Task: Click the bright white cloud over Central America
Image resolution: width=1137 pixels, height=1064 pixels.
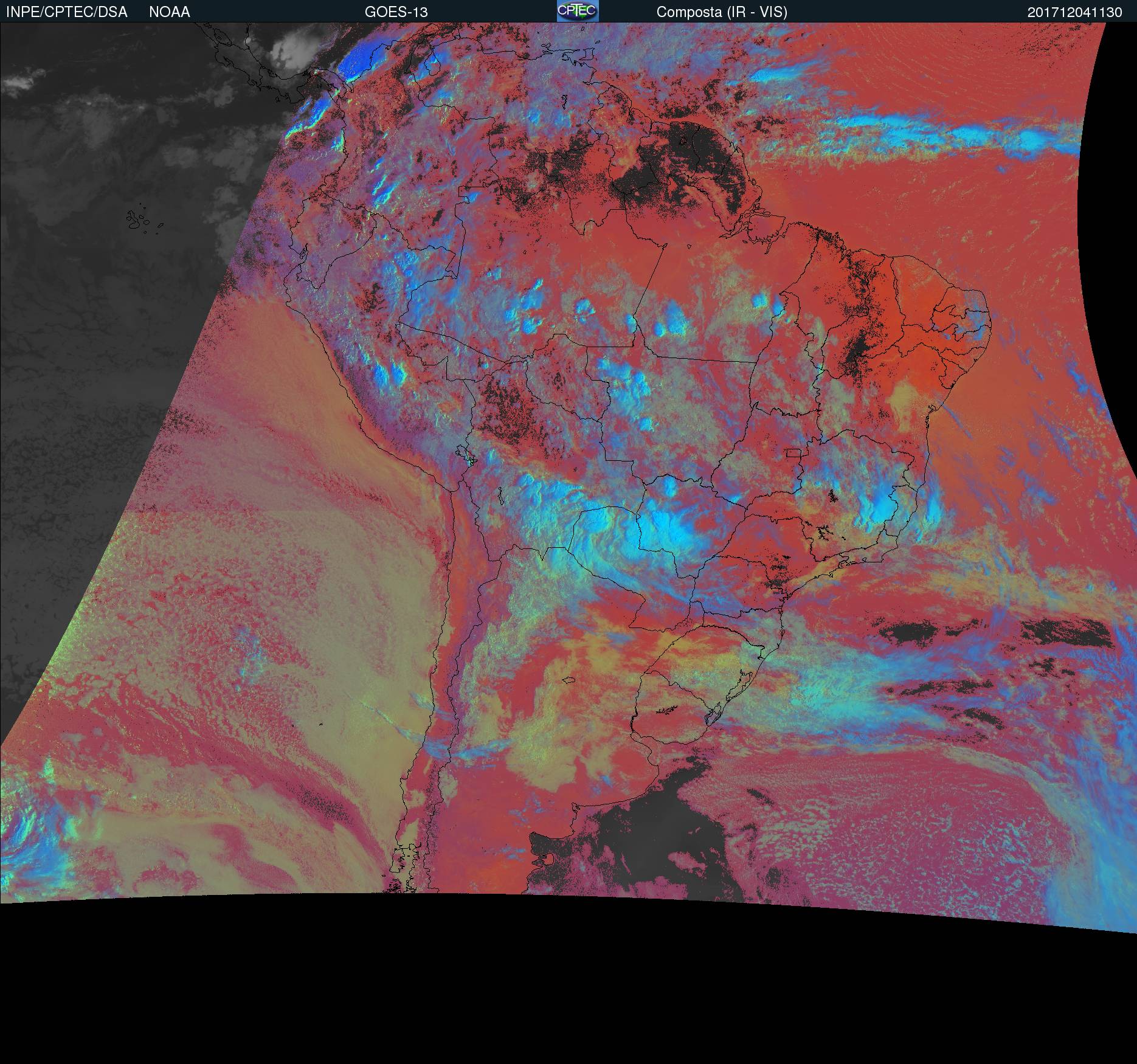Action: [x=296, y=49]
